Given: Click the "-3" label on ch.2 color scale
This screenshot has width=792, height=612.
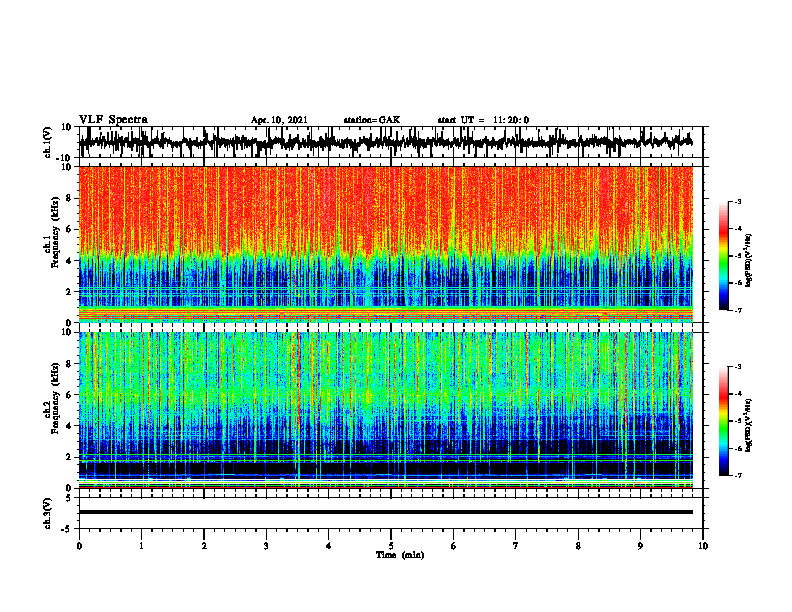Looking at the screenshot, I should [x=737, y=367].
